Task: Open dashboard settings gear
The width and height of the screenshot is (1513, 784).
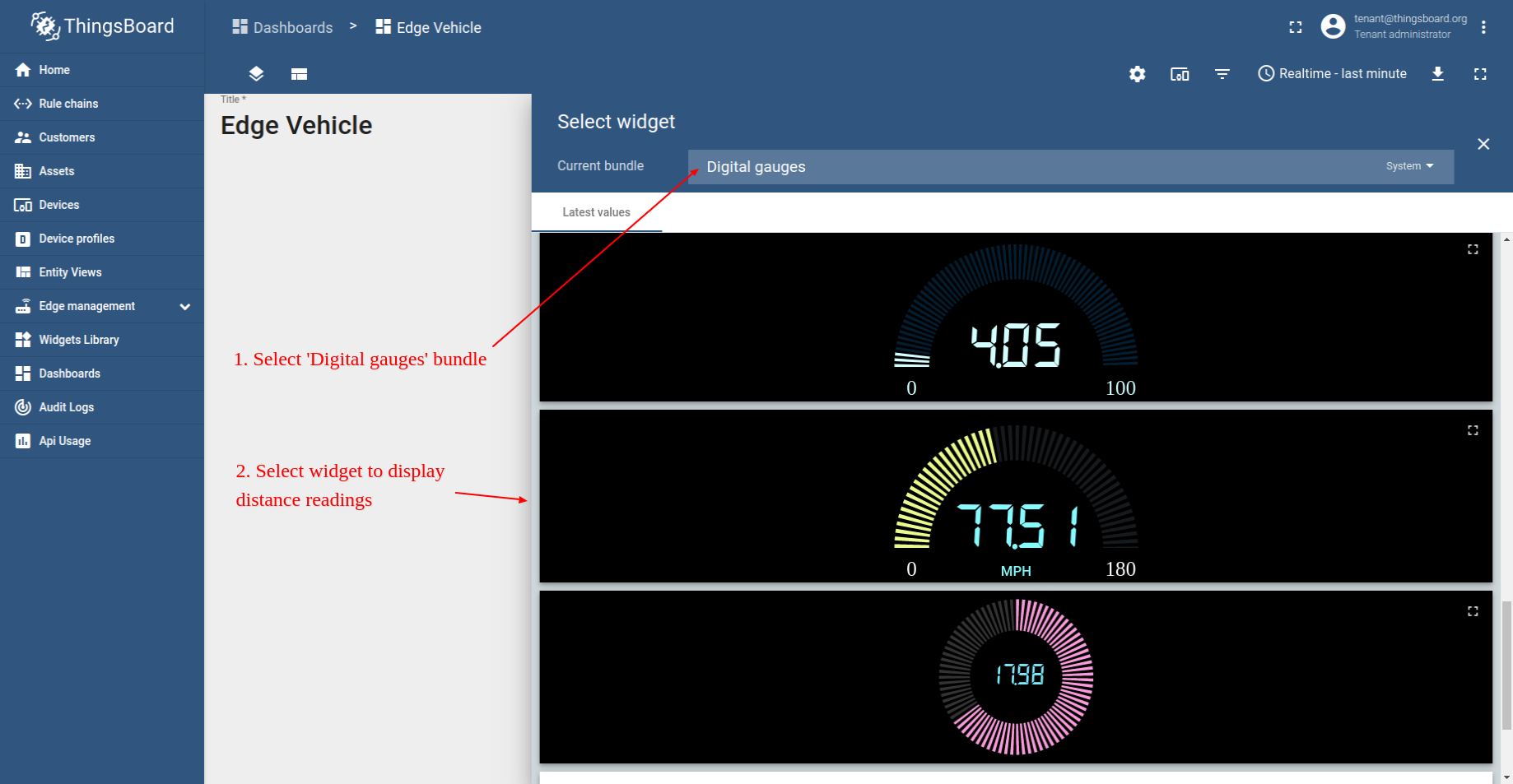Action: [x=1138, y=74]
